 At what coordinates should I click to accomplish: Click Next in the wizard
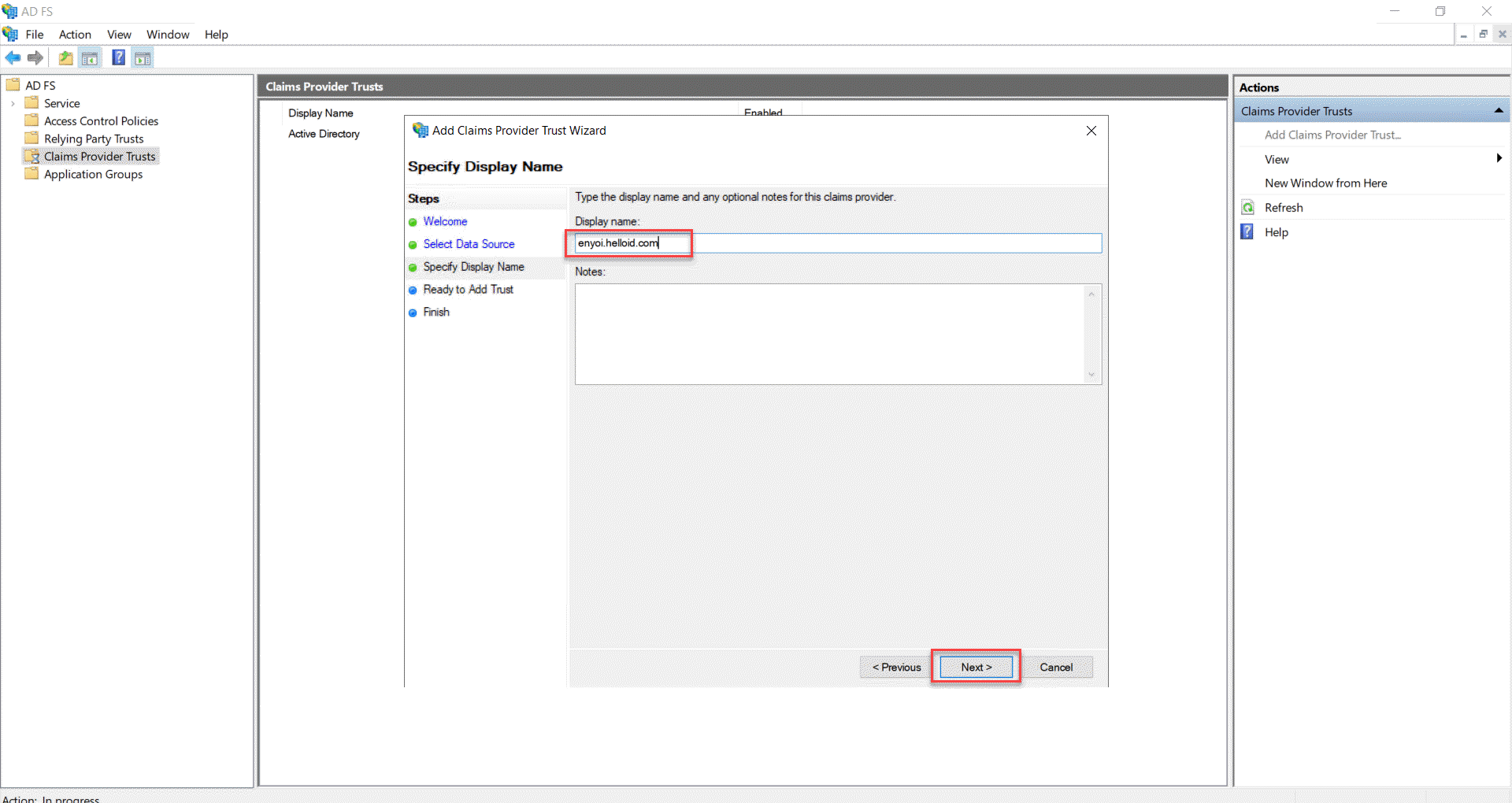pyautogui.click(x=976, y=667)
